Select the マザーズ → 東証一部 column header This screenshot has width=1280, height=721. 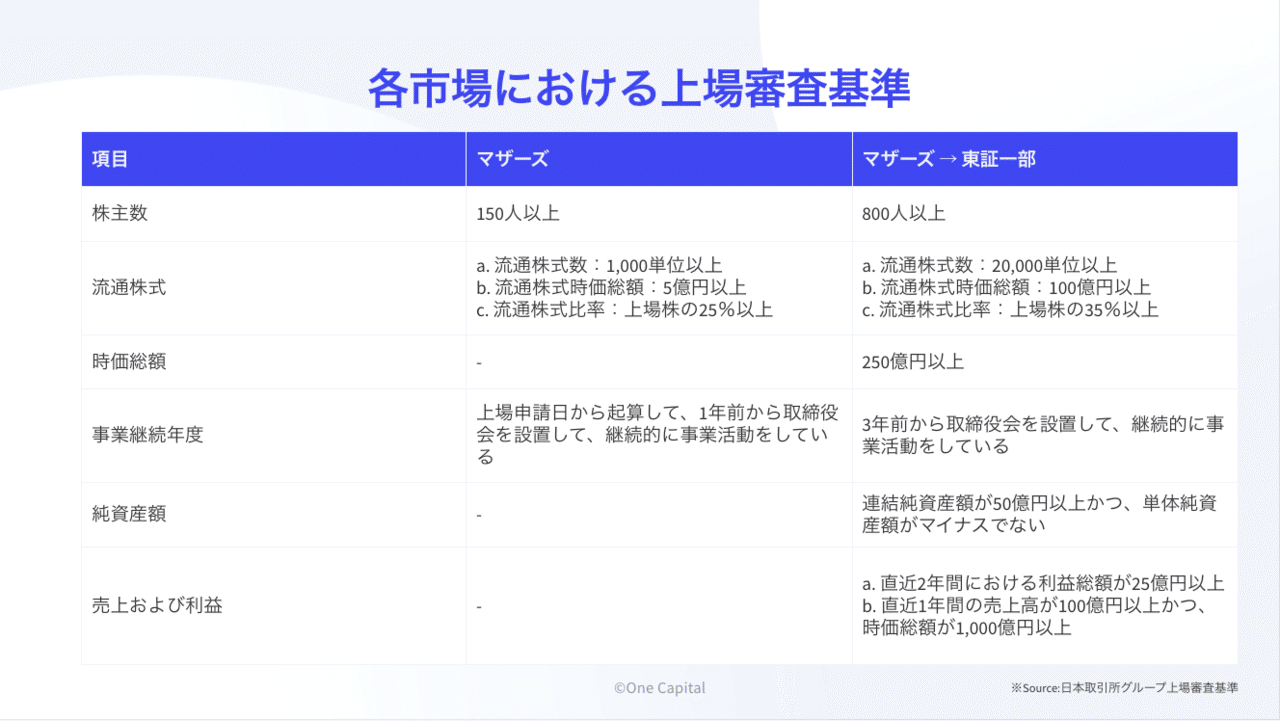pos(1045,159)
